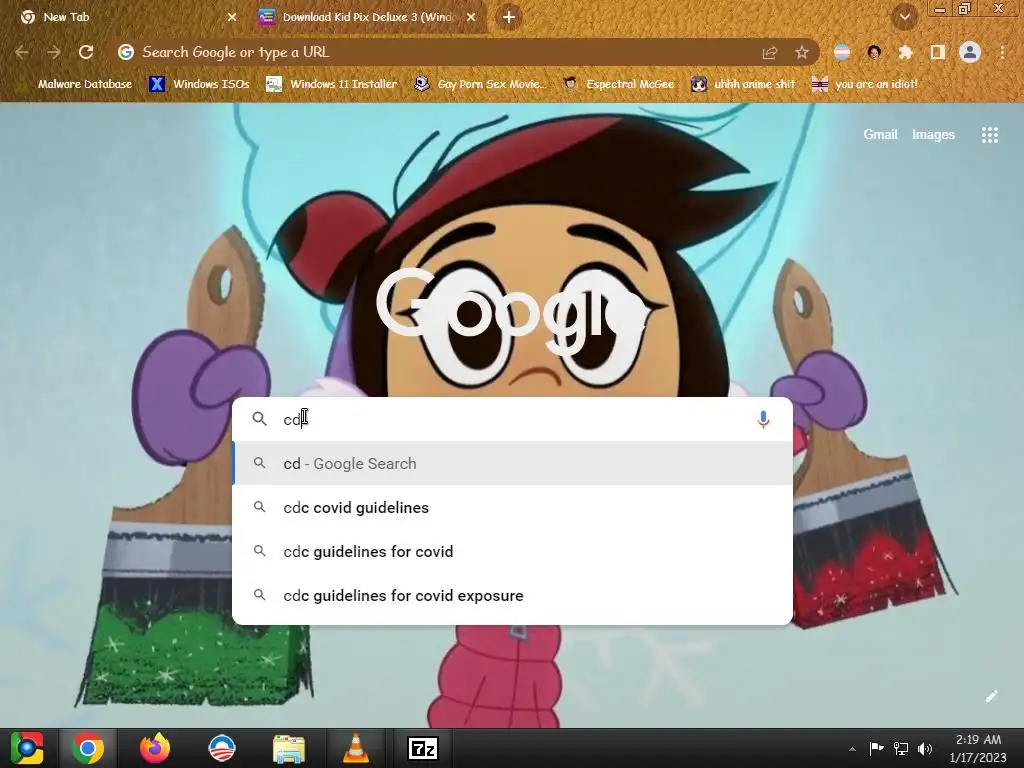The image size is (1024, 768).
Task: Close the New Tab tab
Action: (x=232, y=17)
